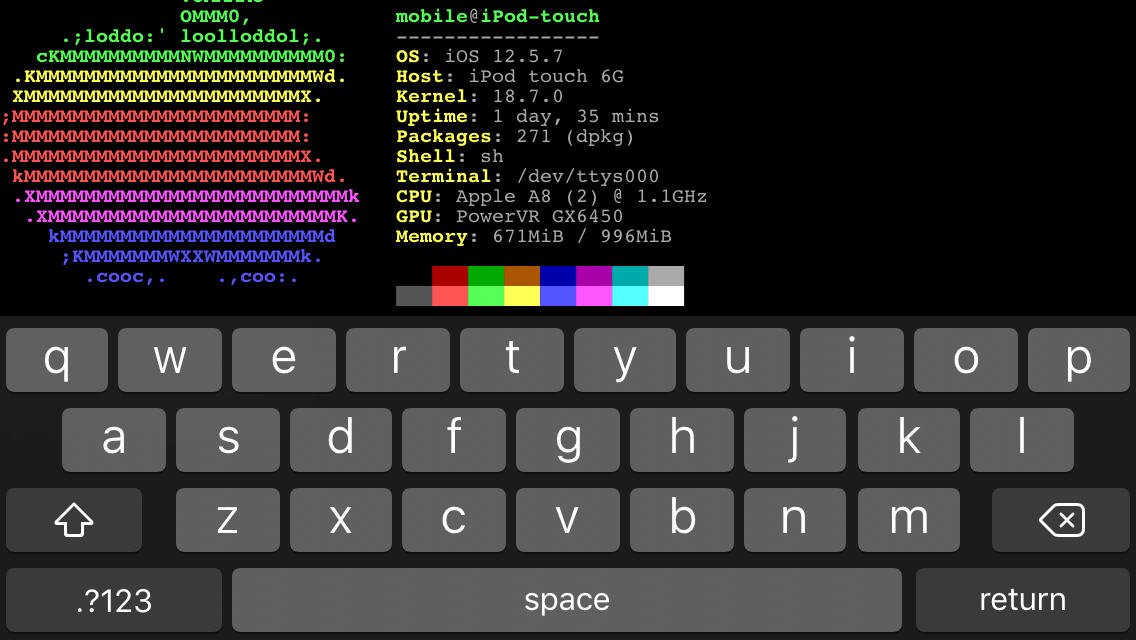Tap the letter a key
Viewport: 1136px width, 640px height.
pos(114,439)
